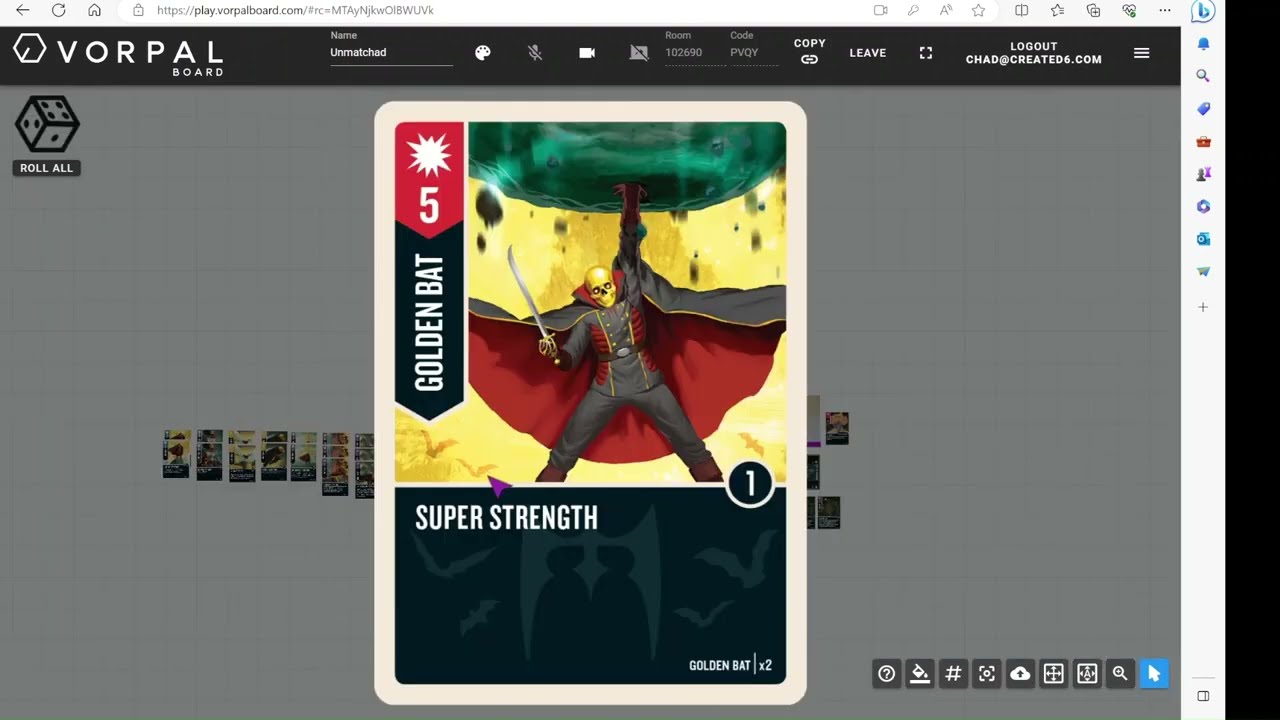Copy the room link
The width and height of the screenshot is (1280, 720).
pyautogui.click(x=810, y=52)
